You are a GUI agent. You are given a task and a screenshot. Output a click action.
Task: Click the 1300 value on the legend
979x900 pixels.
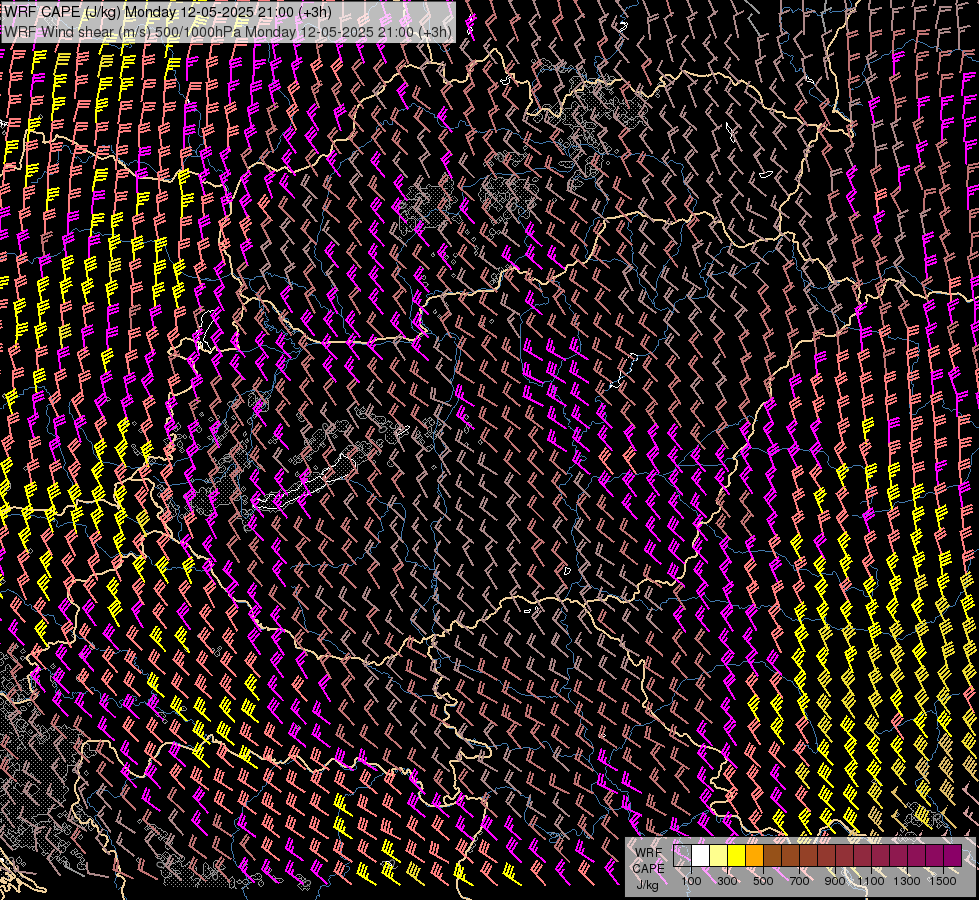click(907, 881)
